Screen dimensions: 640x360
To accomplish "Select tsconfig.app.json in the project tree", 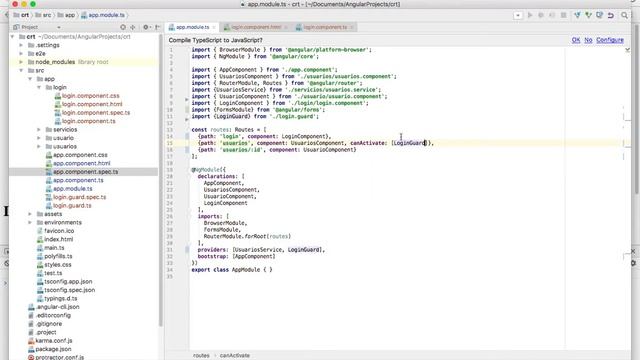I will (x=68, y=282).
